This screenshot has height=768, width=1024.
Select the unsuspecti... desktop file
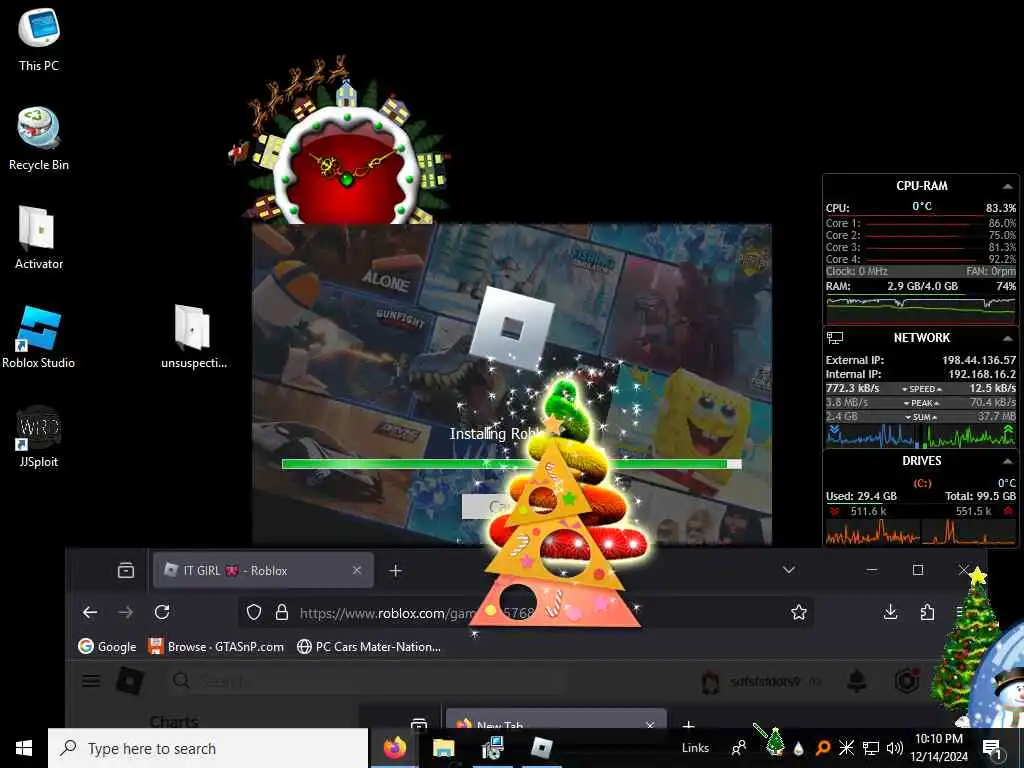click(x=193, y=337)
